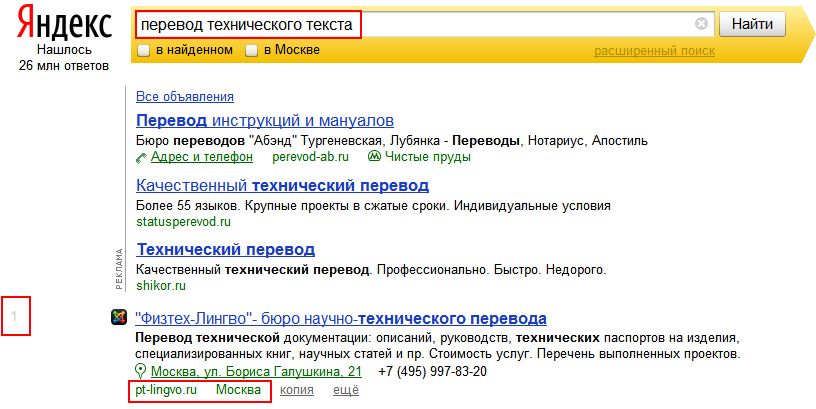The image size is (816, 409).
Task: Enable the "в найденном" checkbox
Action: pos(144,51)
